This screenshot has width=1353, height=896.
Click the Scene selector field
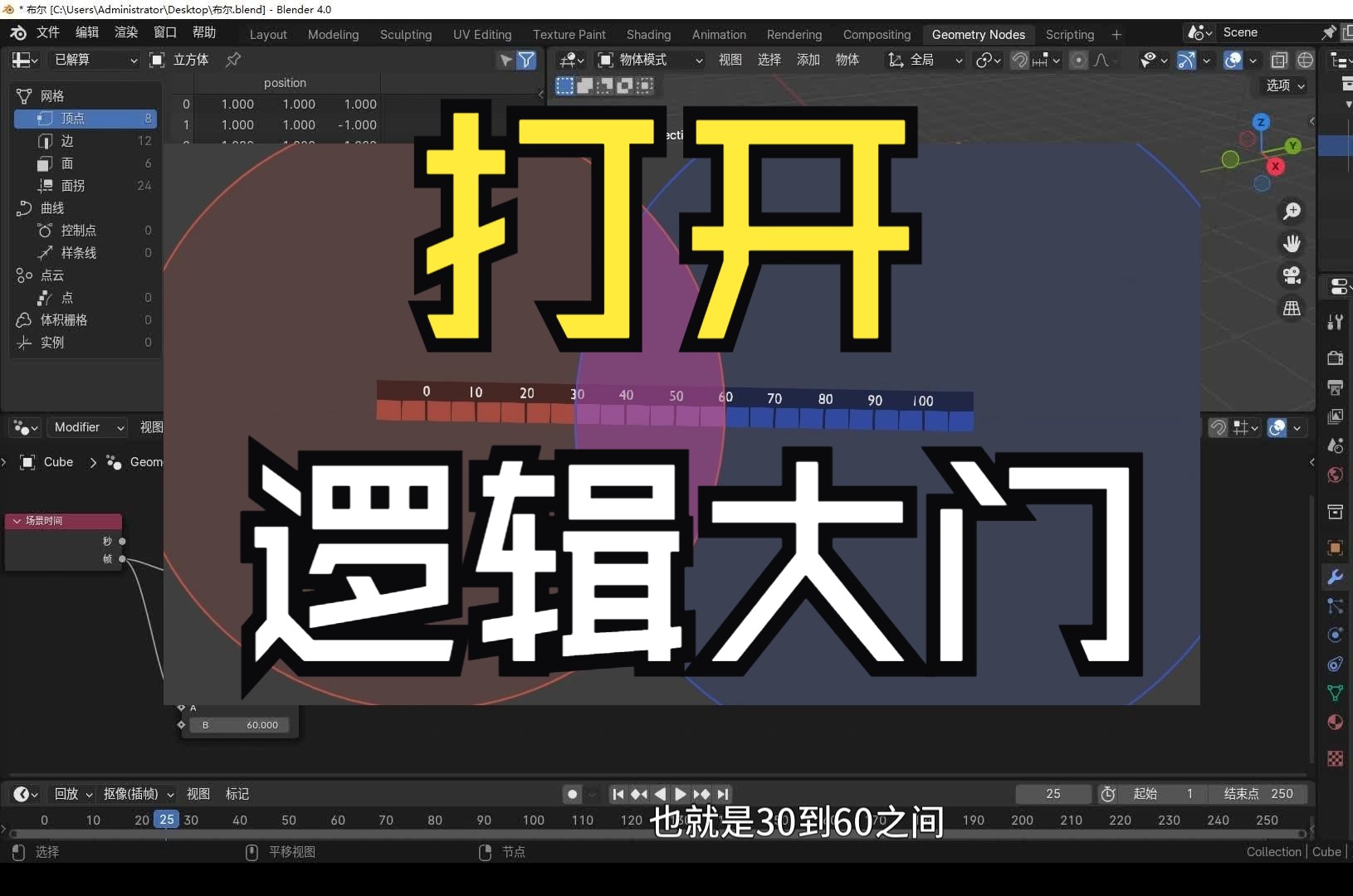[1266, 32]
